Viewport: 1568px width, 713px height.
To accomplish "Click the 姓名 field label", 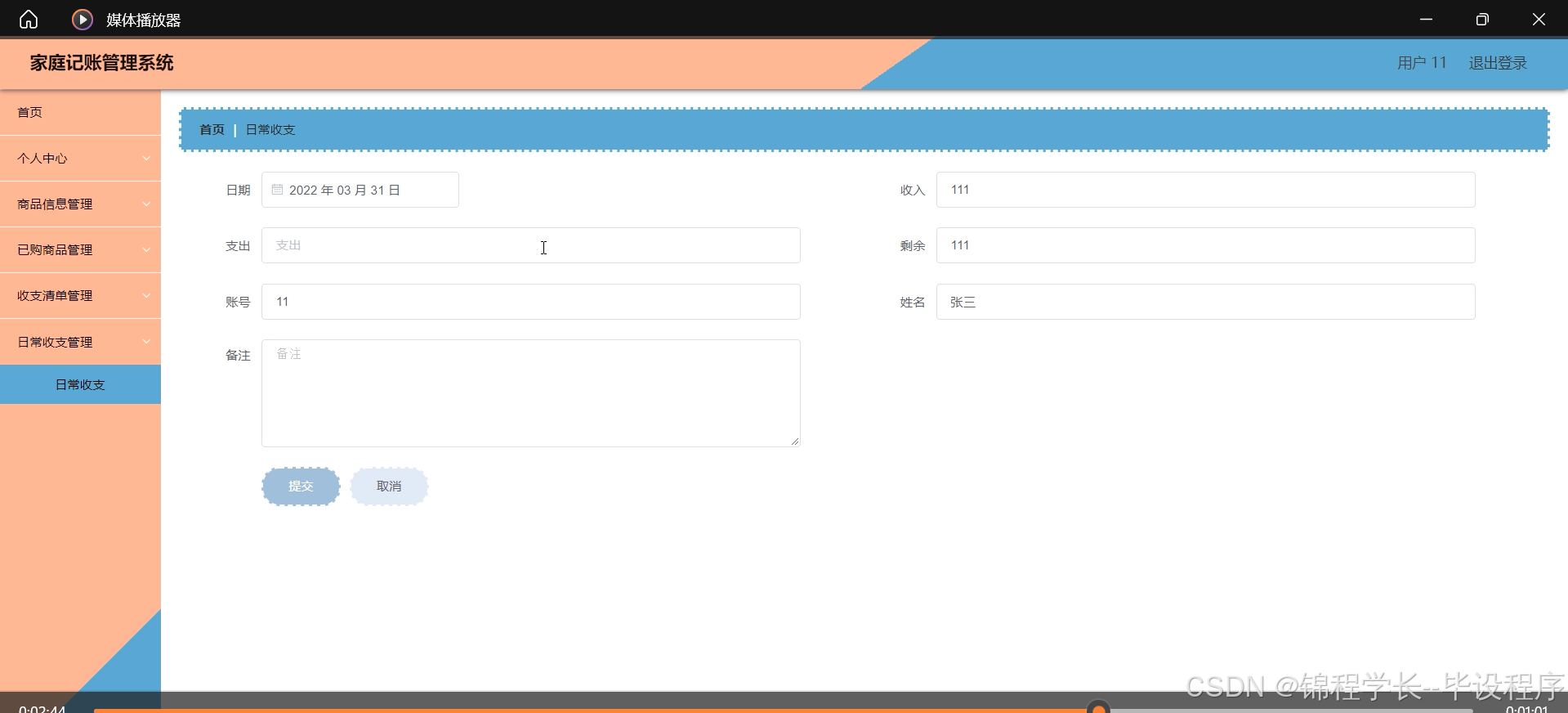I will click(913, 302).
